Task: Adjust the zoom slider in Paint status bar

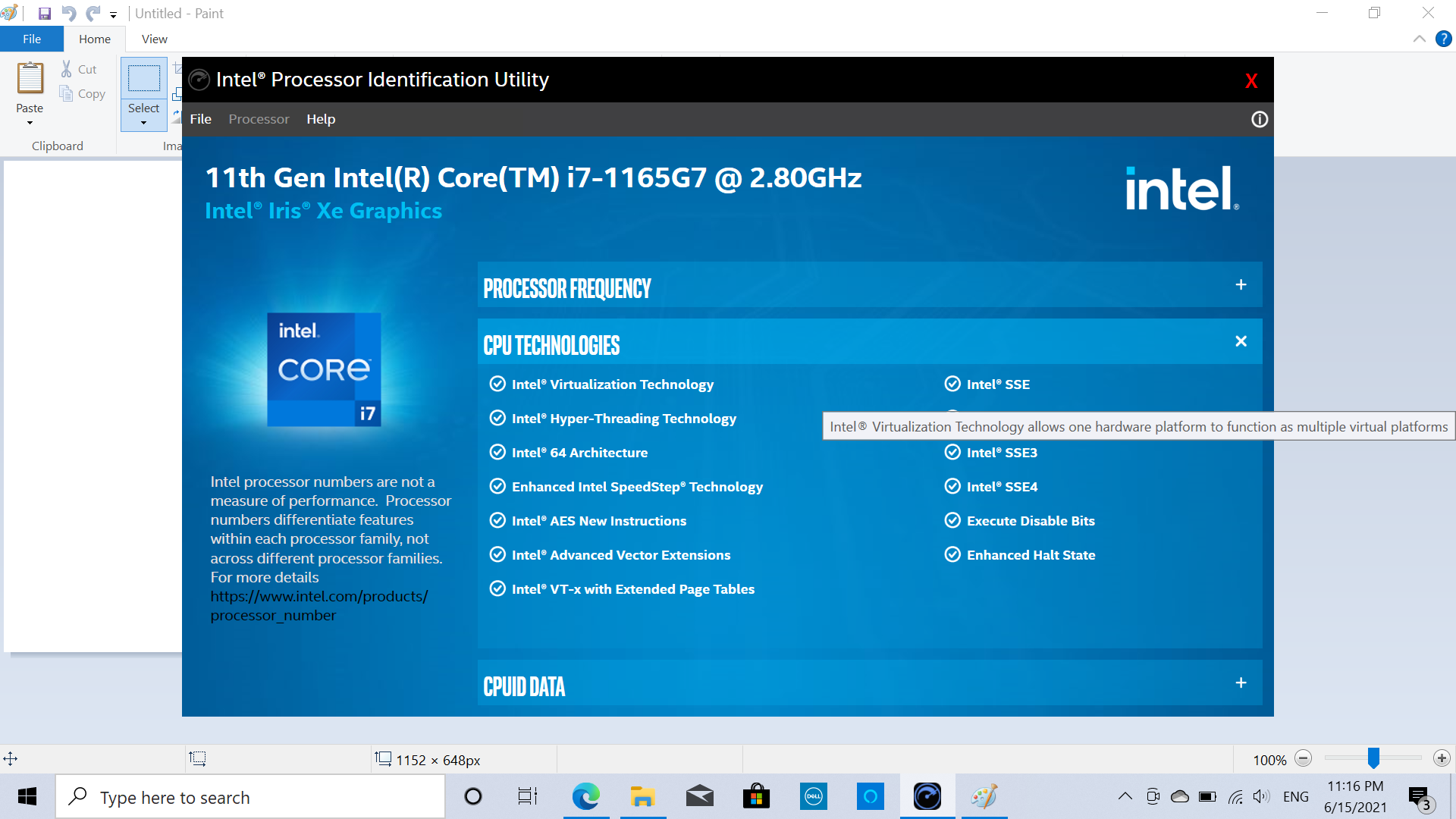Action: pos(1373,758)
